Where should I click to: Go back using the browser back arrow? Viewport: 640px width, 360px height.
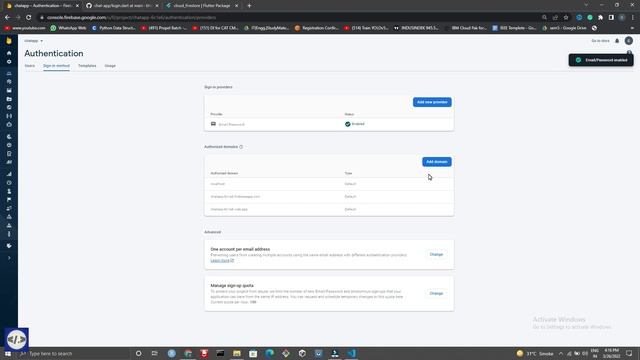click(x=7, y=18)
